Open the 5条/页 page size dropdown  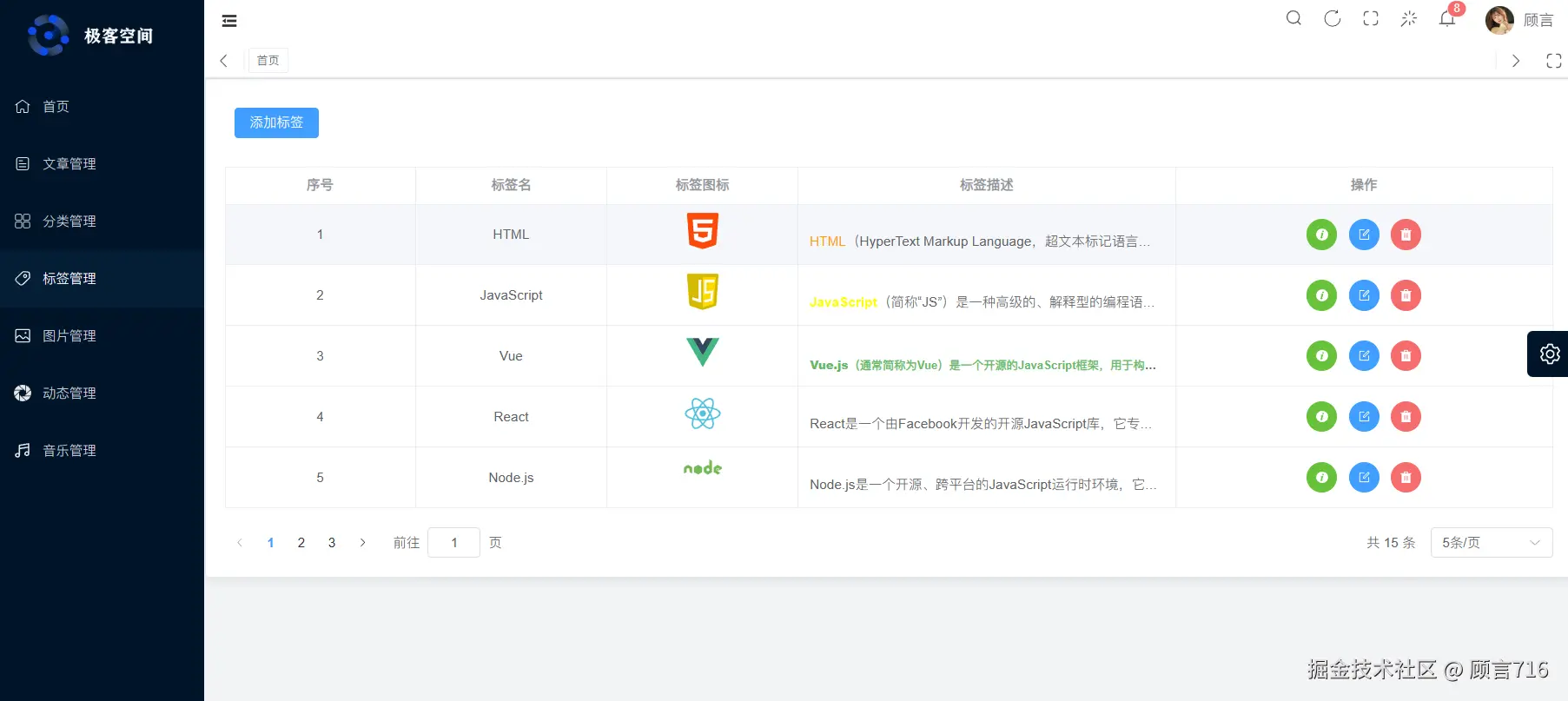[1492, 543]
